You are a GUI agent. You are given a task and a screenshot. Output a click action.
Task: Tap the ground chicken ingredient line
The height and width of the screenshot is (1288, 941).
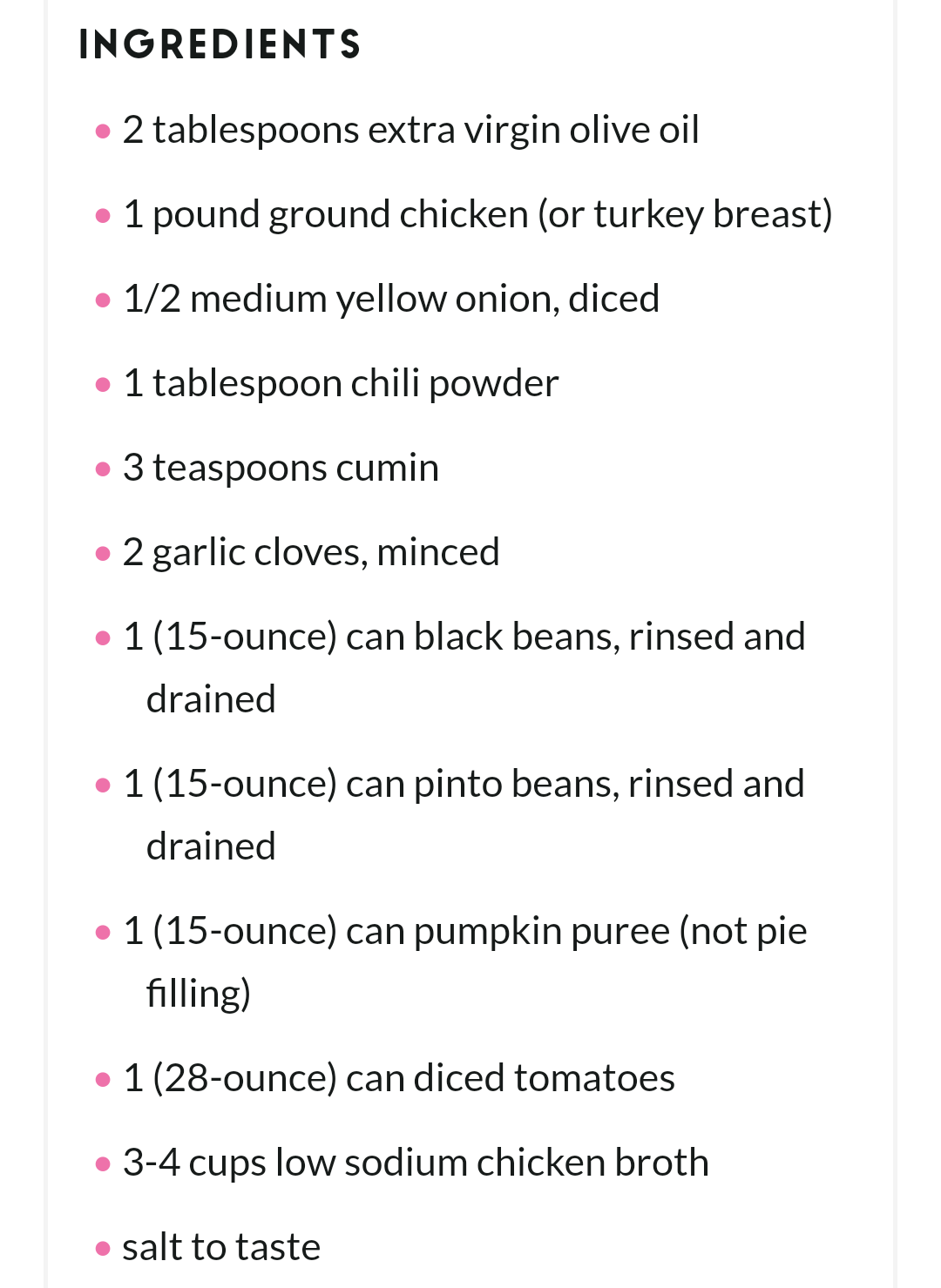pos(477,214)
